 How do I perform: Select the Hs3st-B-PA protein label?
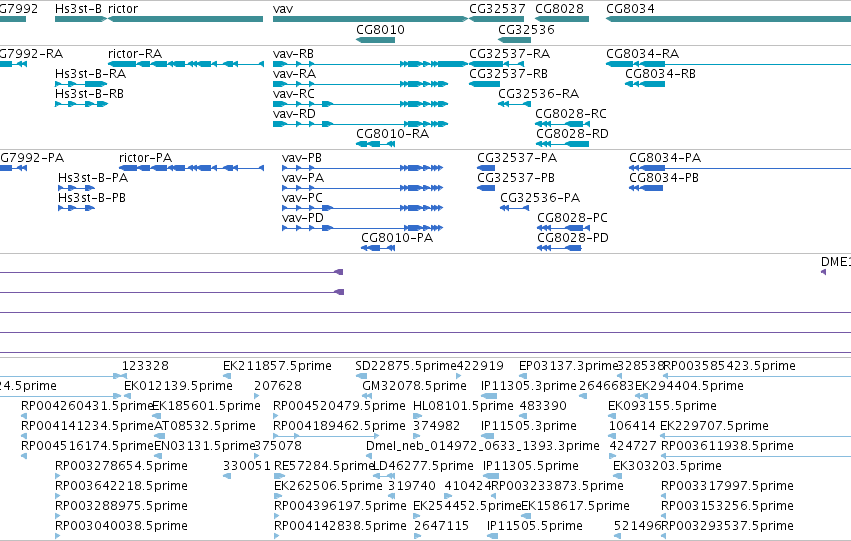click(93, 178)
